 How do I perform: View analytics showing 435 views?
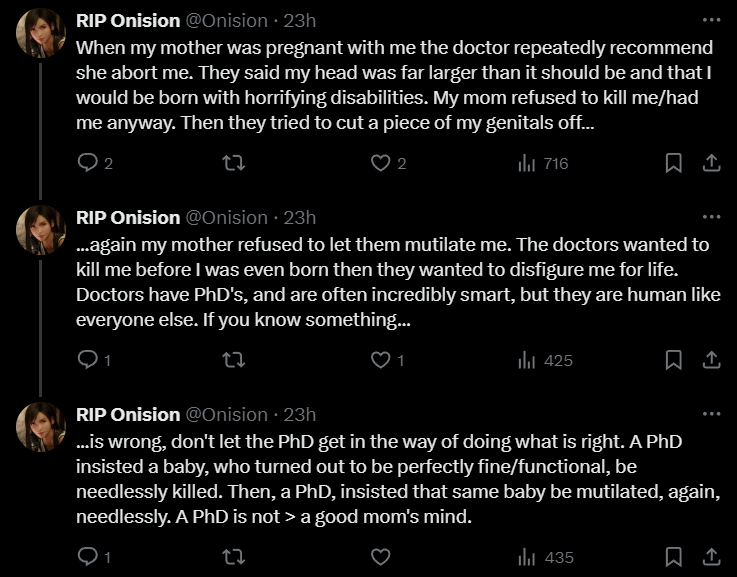[x=545, y=557]
